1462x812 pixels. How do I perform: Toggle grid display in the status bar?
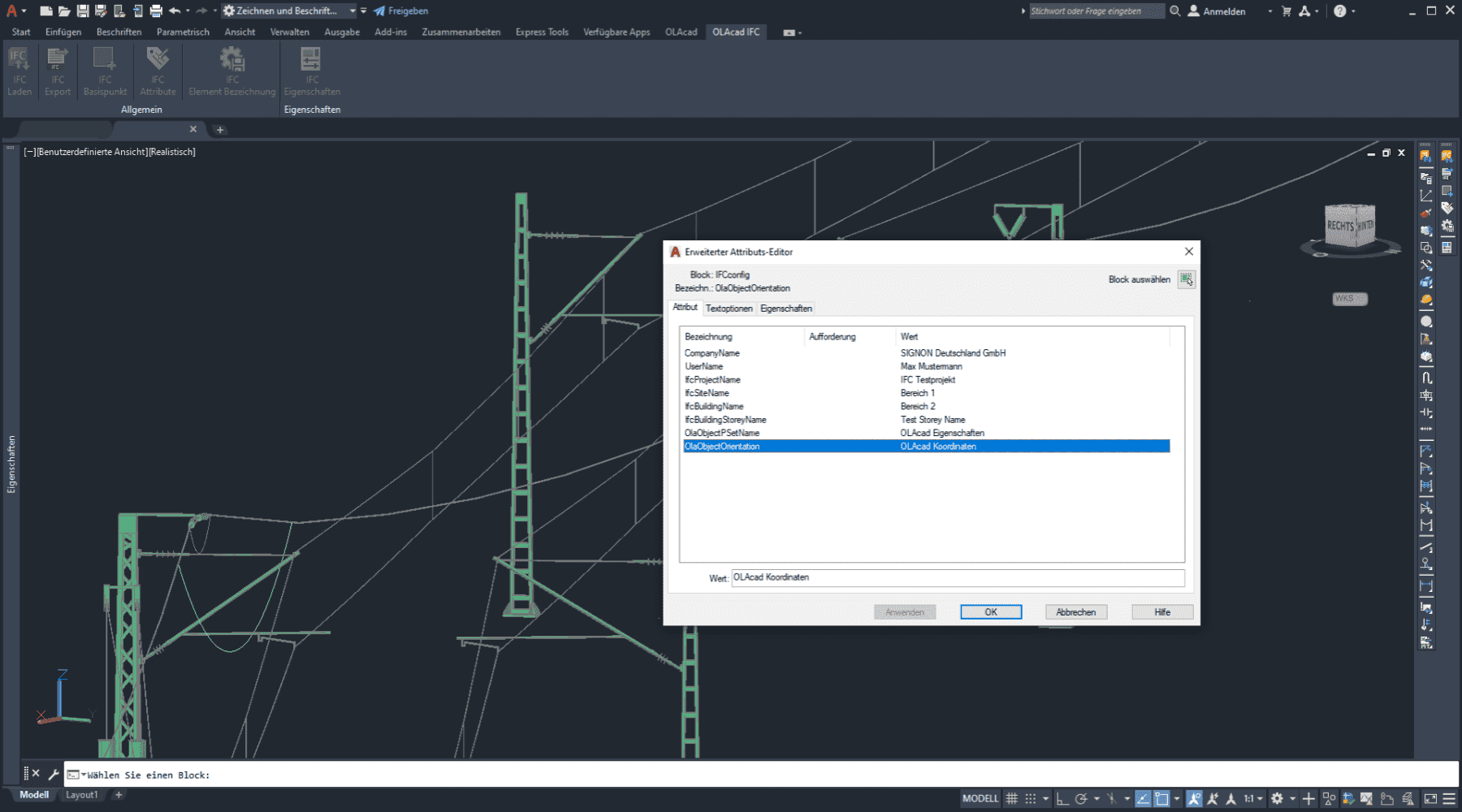click(1011, 798)
